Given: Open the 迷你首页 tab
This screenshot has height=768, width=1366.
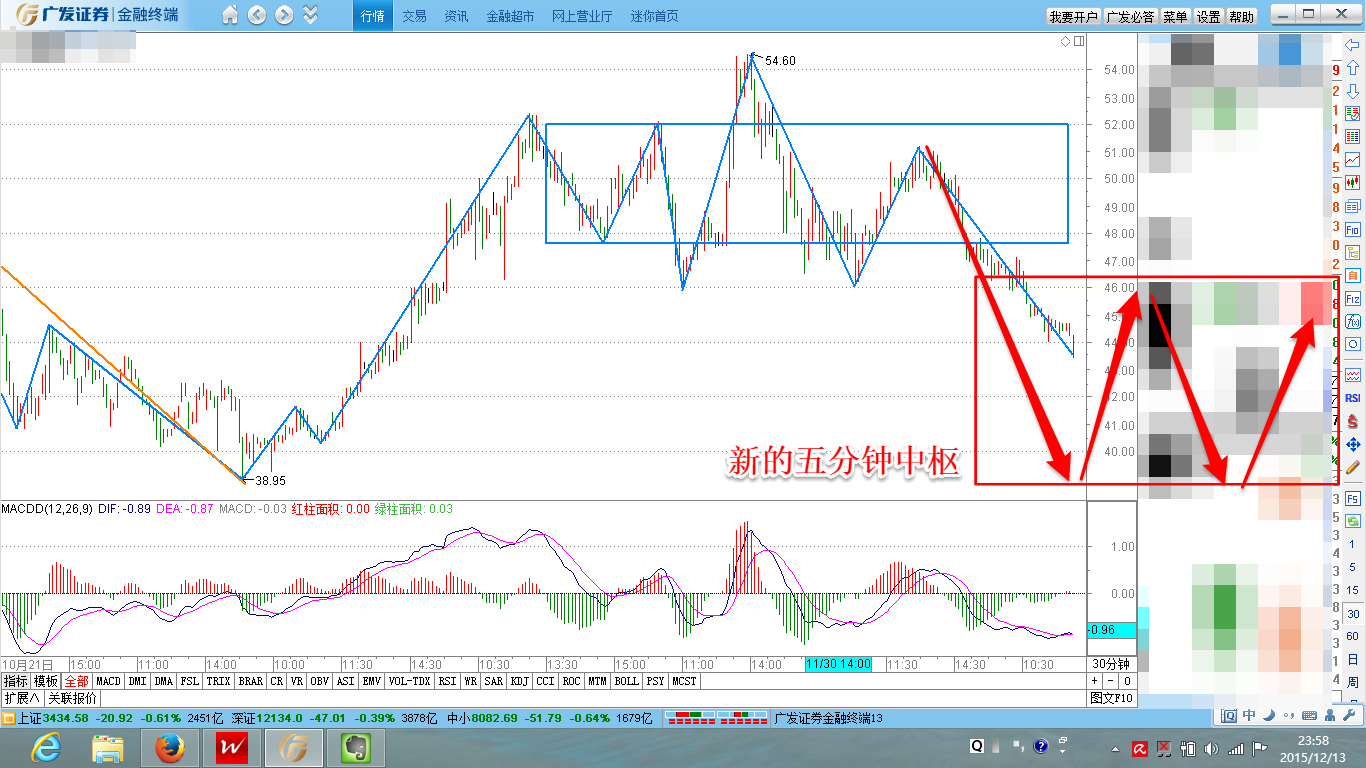Looking at the screenshot, I should pyautogui.click(x=654, y=16).
